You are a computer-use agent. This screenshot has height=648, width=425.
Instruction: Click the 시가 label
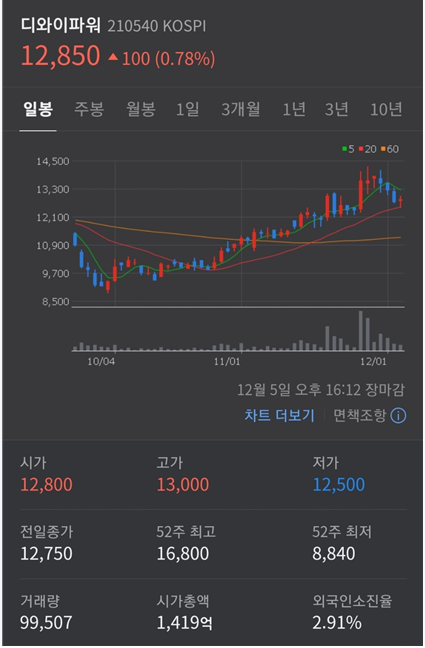[33, 462]
